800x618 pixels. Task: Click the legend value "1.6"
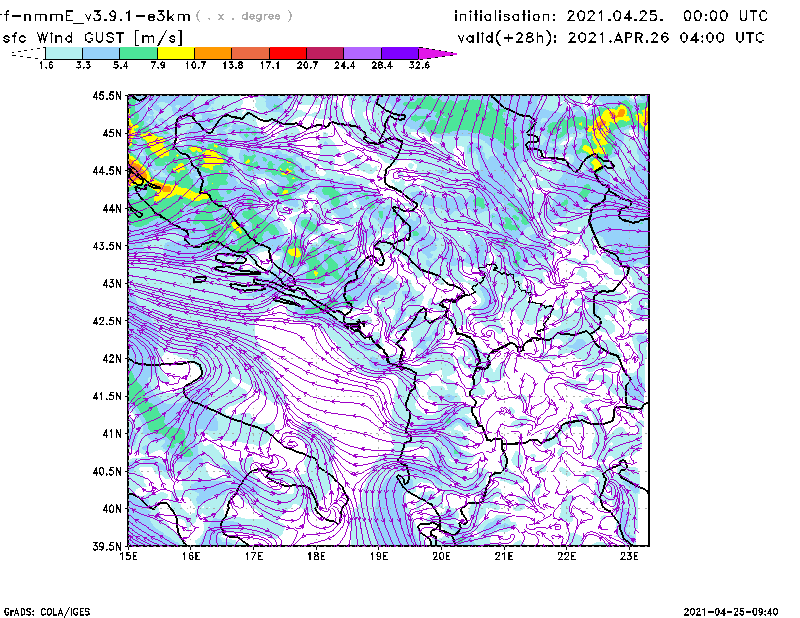(x=46, y=65)
